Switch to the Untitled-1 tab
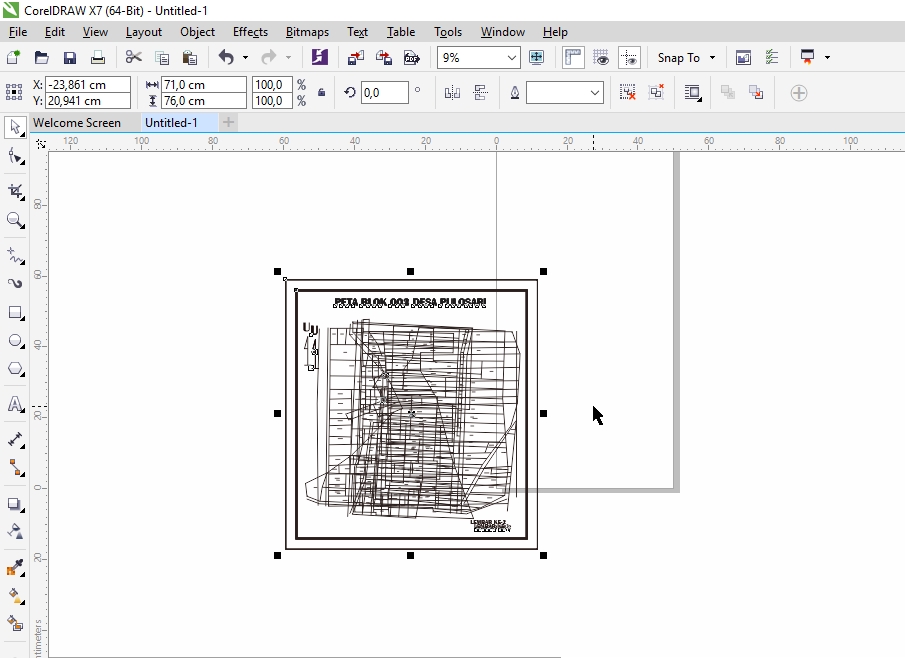This screenshot has height=658, width=905. click(171, 122)
